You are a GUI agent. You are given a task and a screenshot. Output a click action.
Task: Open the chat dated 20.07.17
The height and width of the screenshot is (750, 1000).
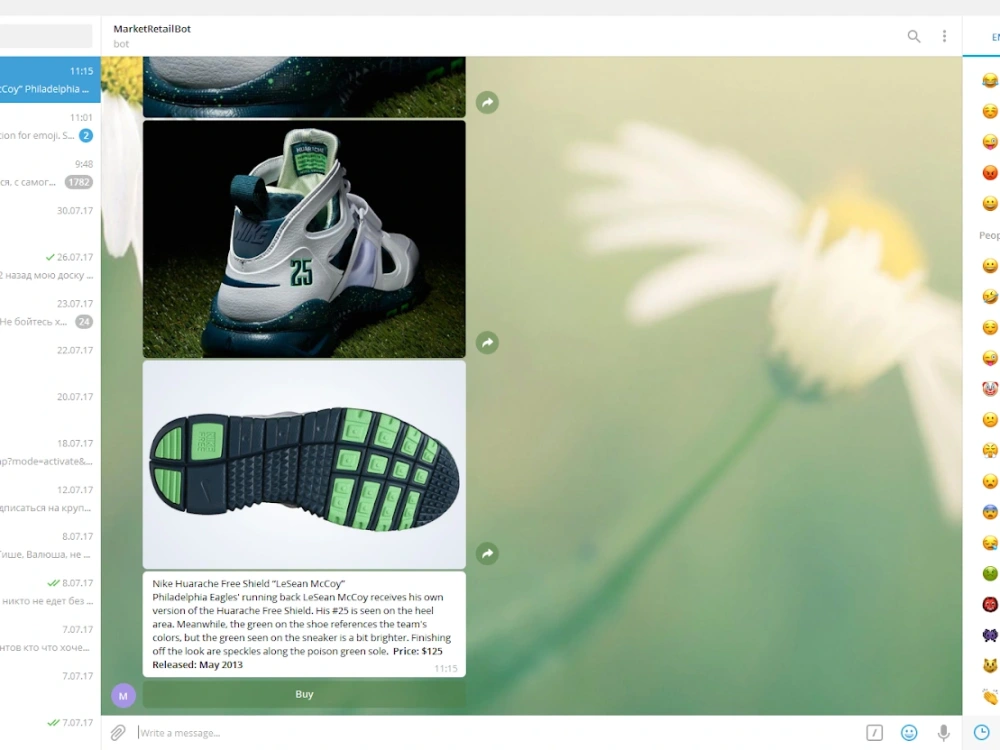50,406
